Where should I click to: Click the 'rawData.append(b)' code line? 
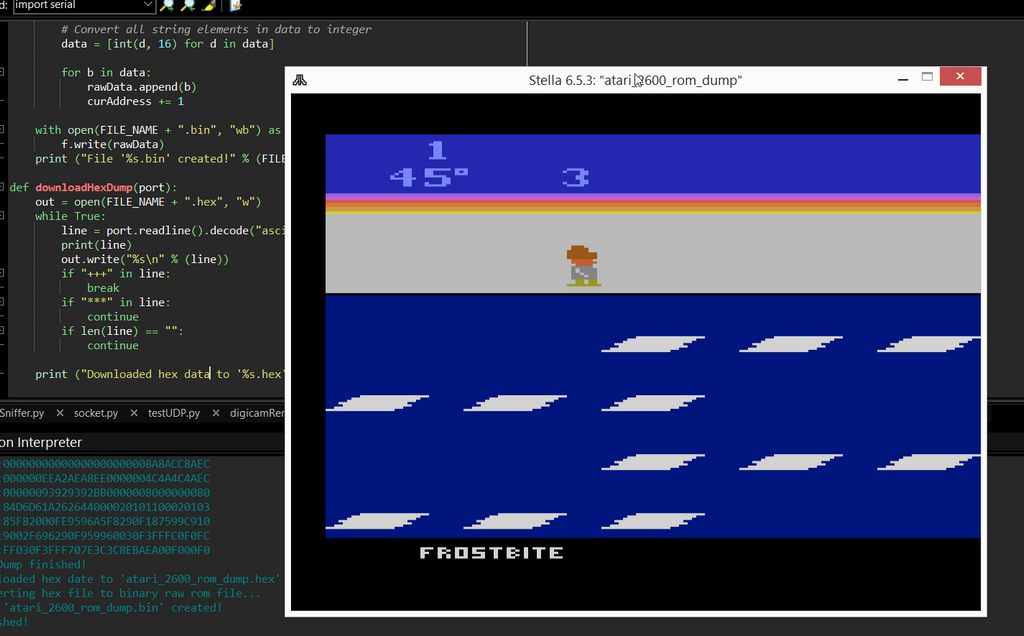pyautogui.click(x=142, y=87)
